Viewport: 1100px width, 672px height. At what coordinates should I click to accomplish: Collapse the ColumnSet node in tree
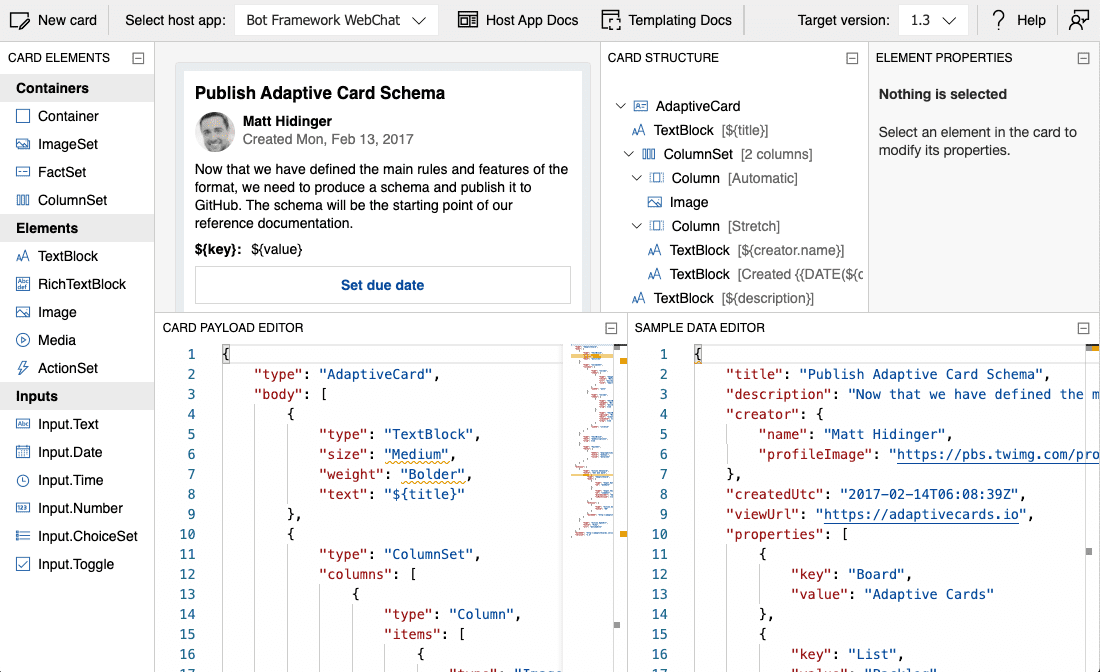click(x=629, y=154)
